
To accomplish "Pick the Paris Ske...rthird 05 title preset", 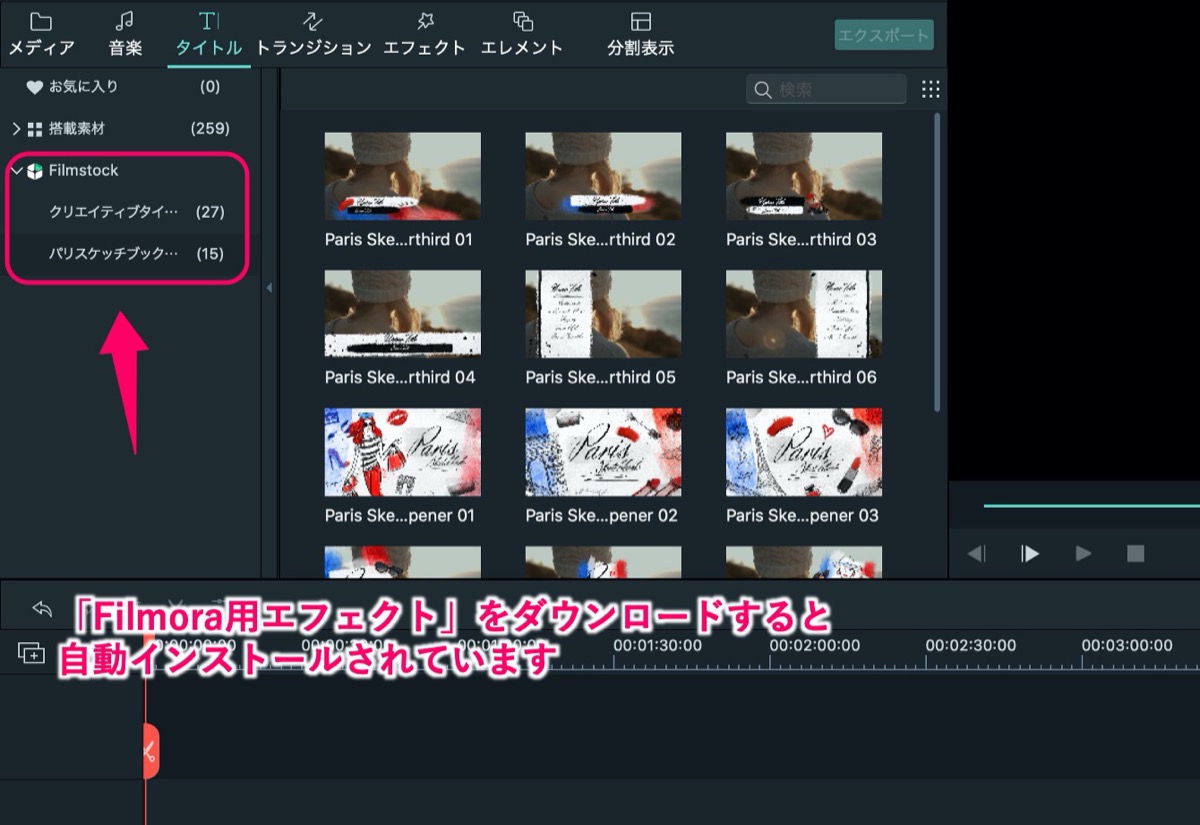I will pyautogui.click(x=603, y=314).
